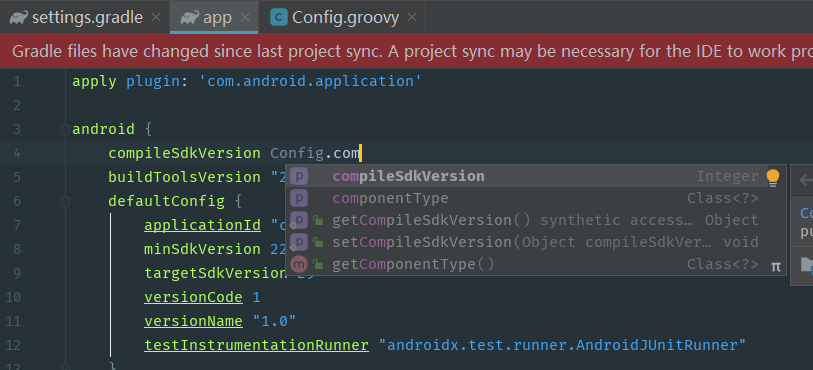813x370 pixels.
Task: Collapse the defaultConfig block fold marker
Action: pyautogui.click(x=65, y=202)
